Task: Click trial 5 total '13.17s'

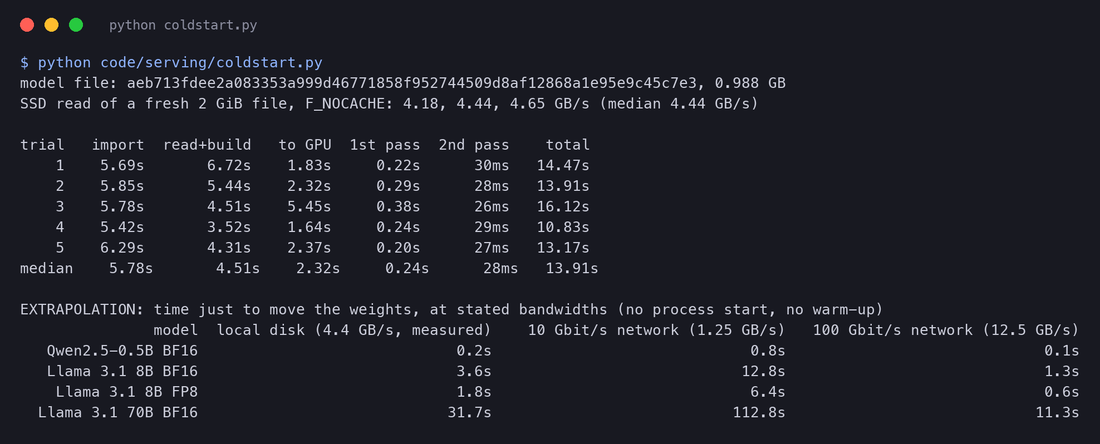Action: click(563, 248)
